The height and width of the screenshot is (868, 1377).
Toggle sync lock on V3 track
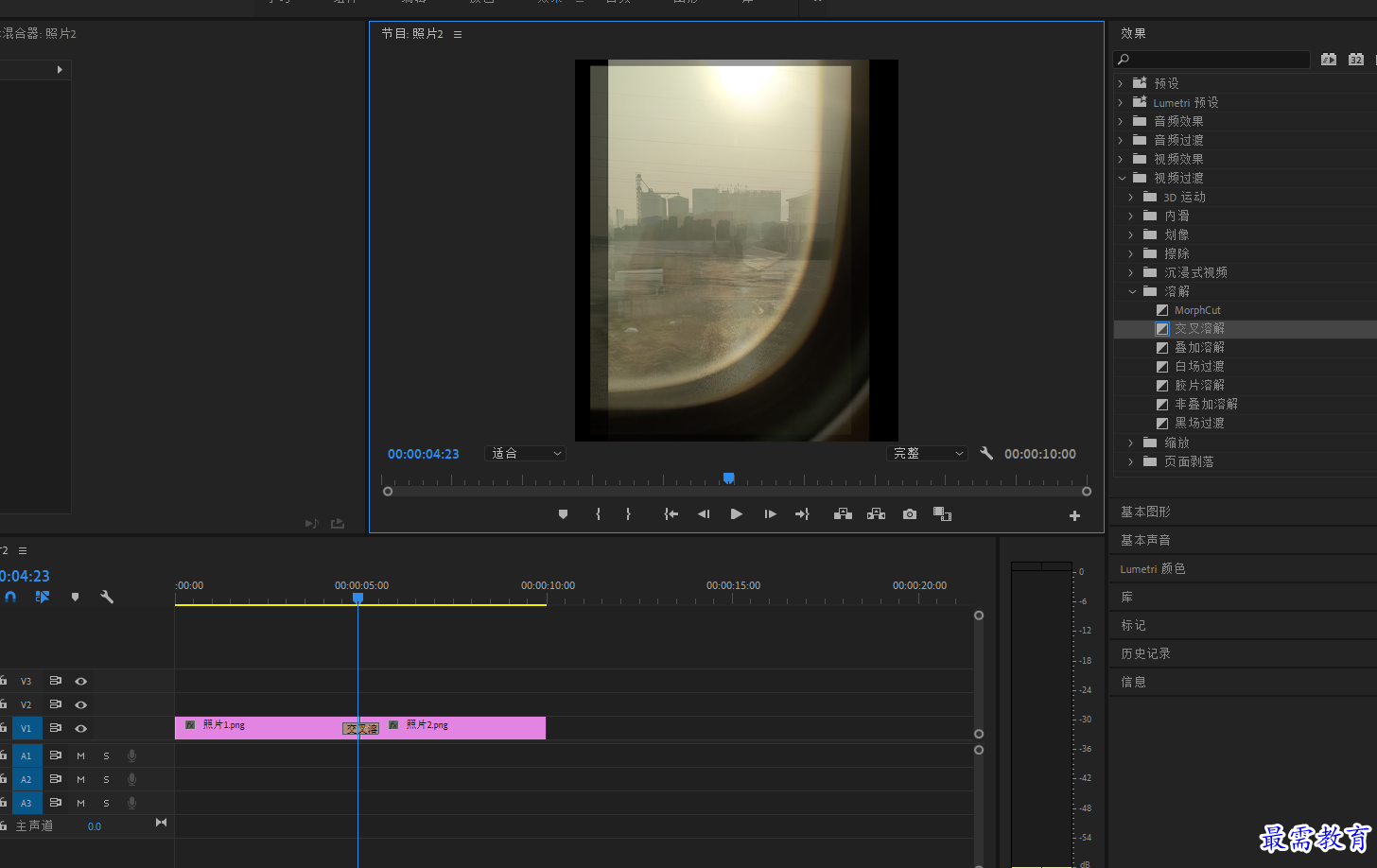56,681
